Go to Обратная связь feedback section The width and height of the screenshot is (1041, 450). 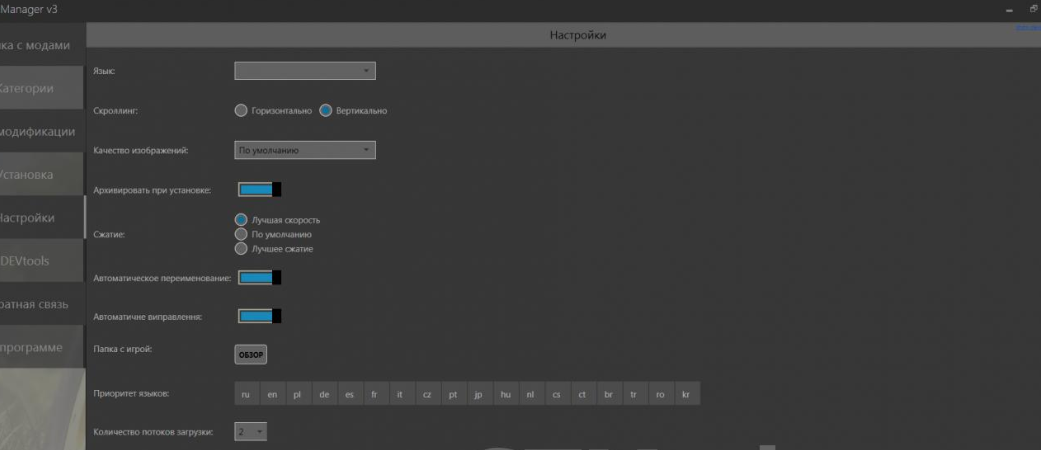click(x=41, y=304)
